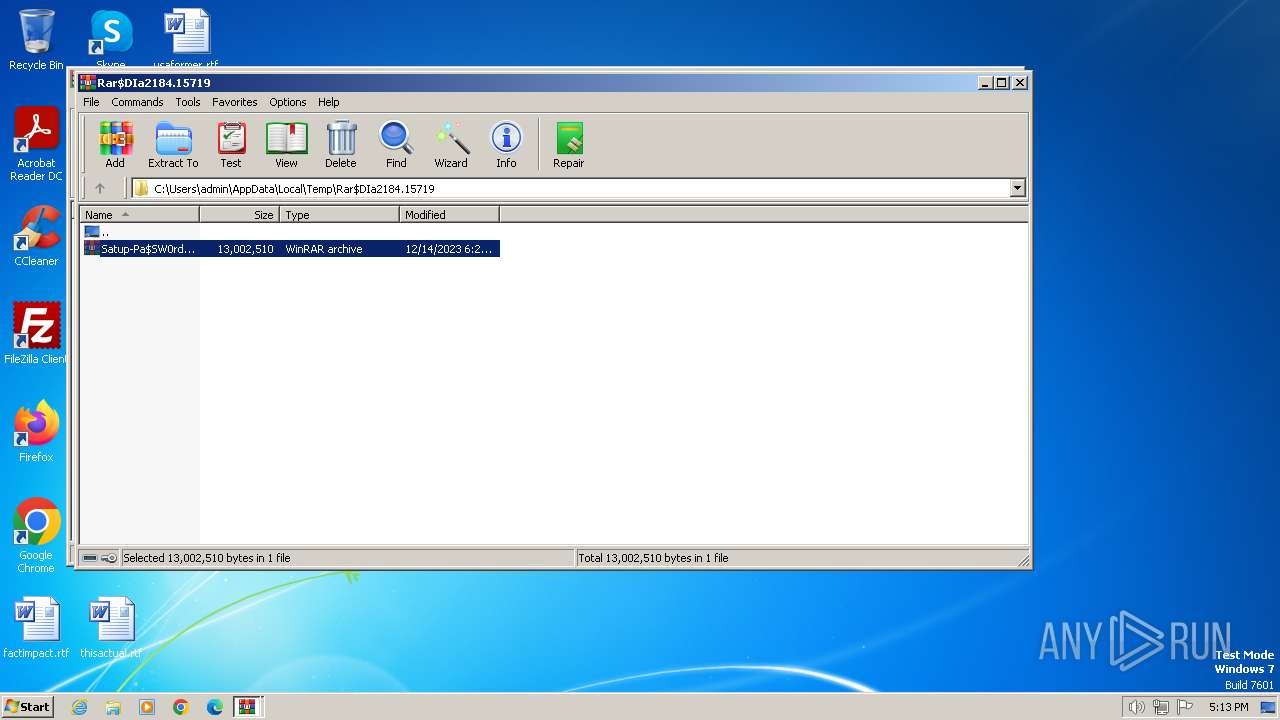This screenshot has width=1280, height=720.
Task: Open the Find tool
Action: pyautogui.click(x=396, y=145)
